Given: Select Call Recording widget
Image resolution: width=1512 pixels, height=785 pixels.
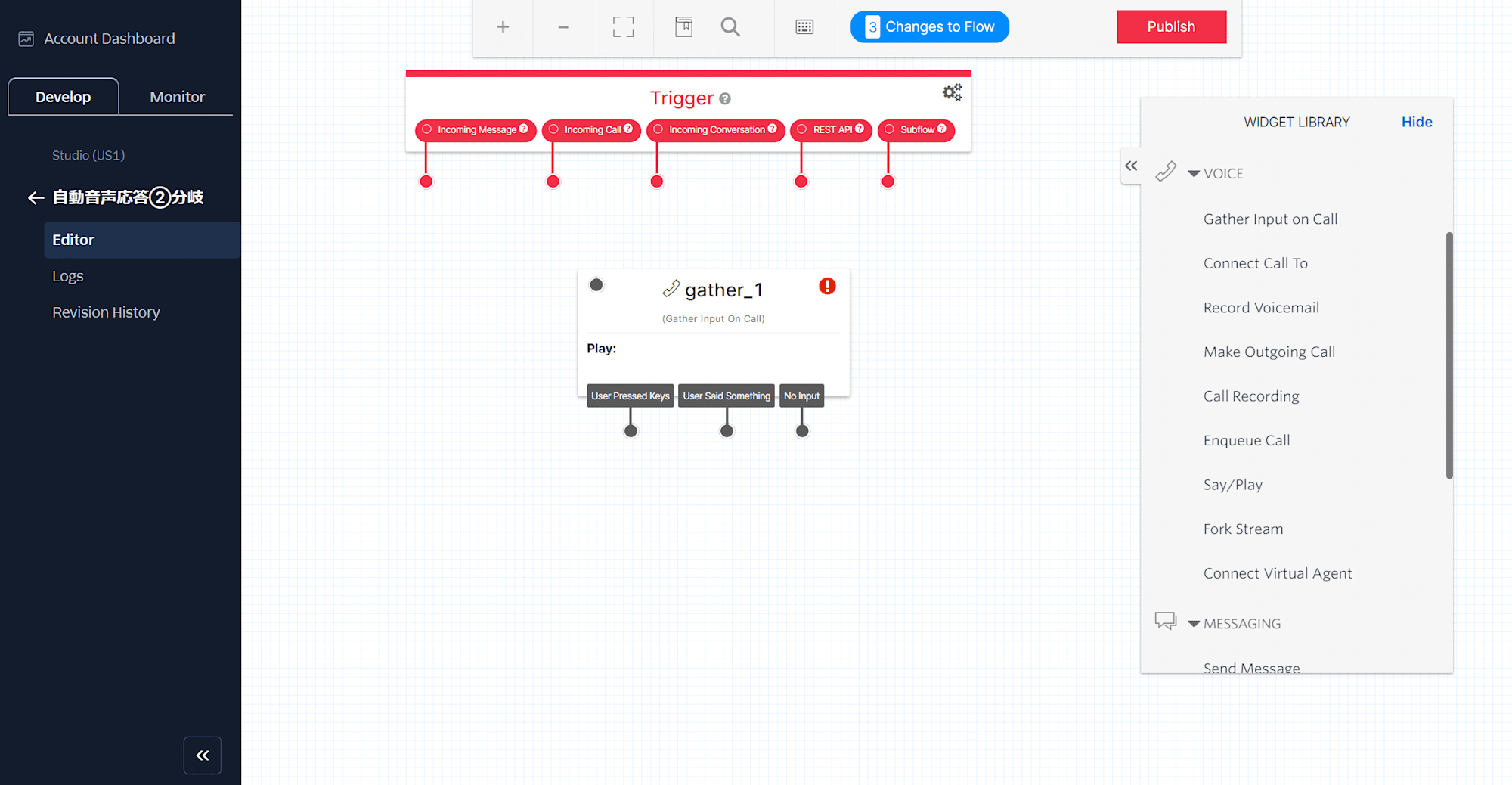Looking at the screenshot, I should click(1251, 396).
